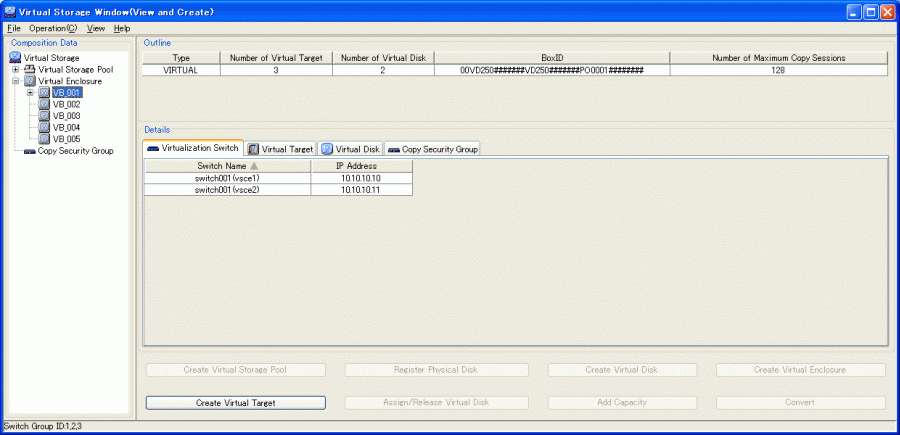The height and width of the screenshot is (435, 900).
Task: Open the Operation menu
Action: click(52, 28)
